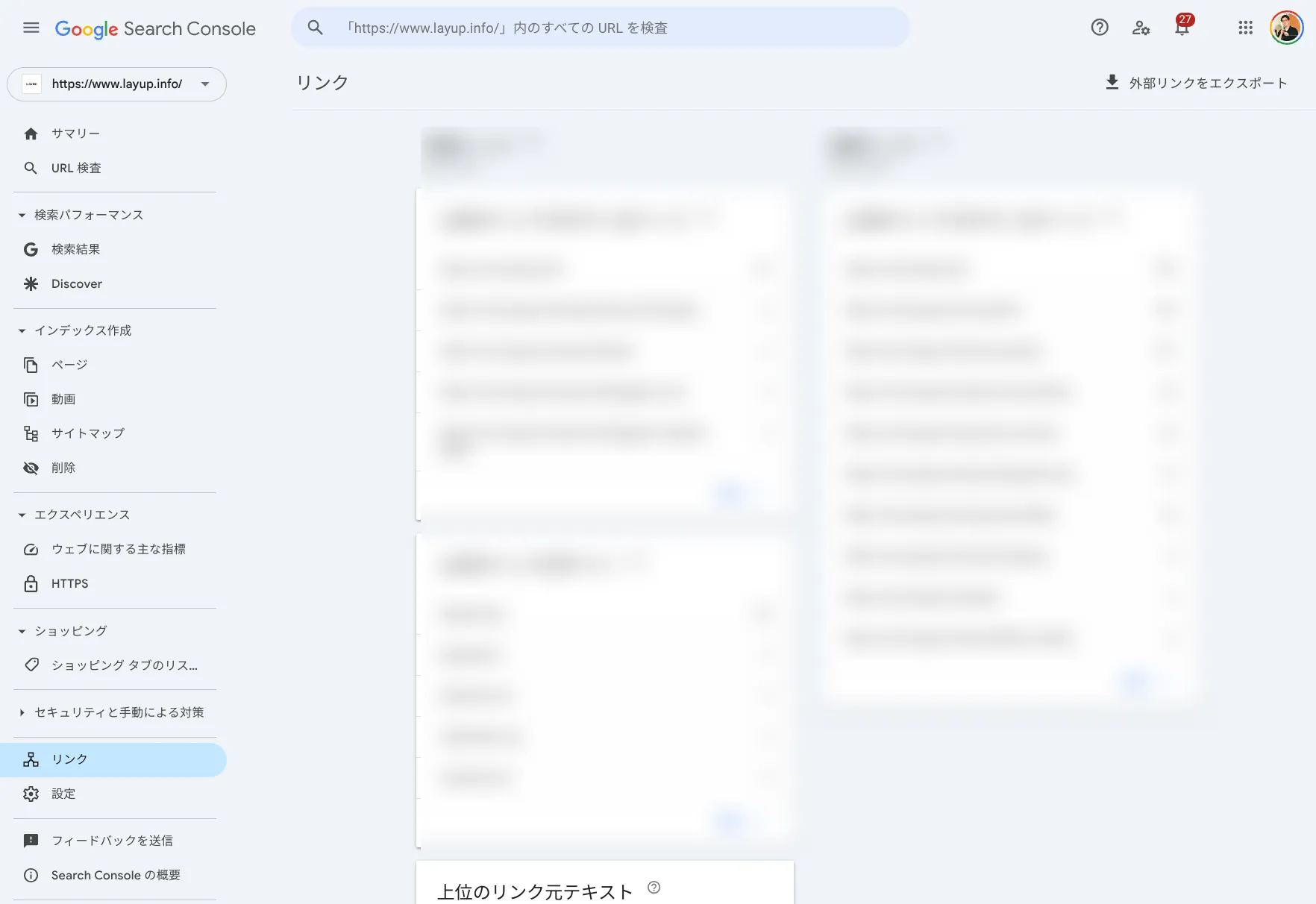
Task: Click the 設定 gear icon
Action: point(31,794)
